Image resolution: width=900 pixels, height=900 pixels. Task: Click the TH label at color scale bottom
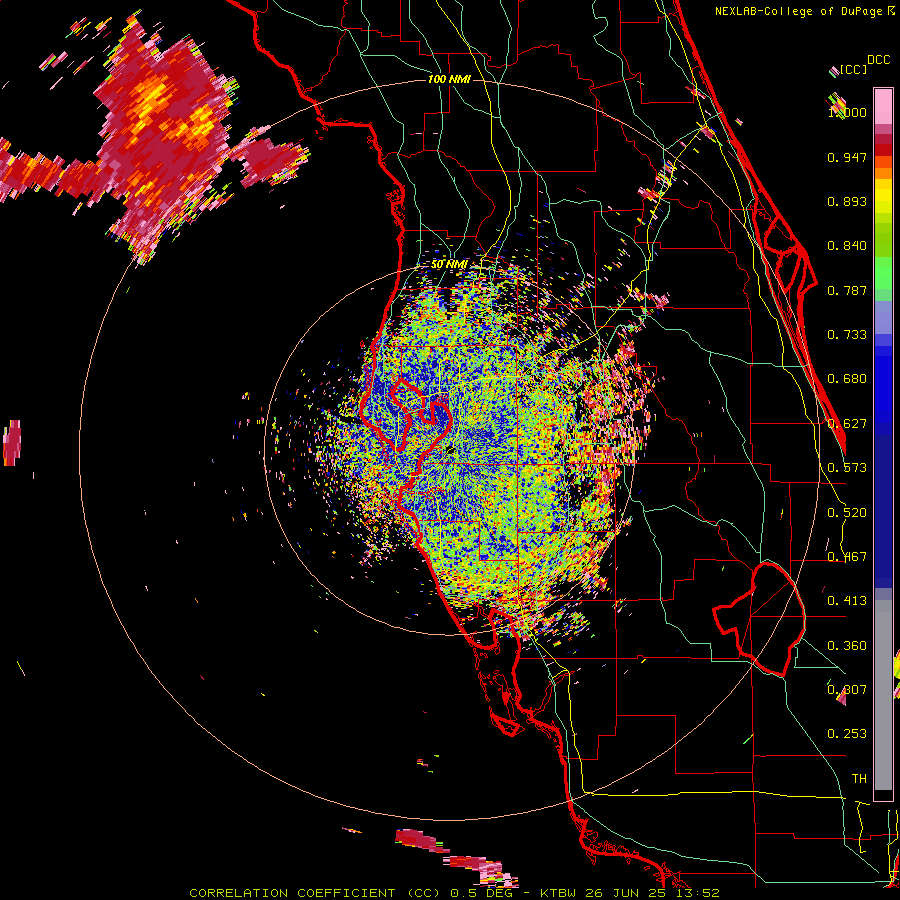click(859, 779)
